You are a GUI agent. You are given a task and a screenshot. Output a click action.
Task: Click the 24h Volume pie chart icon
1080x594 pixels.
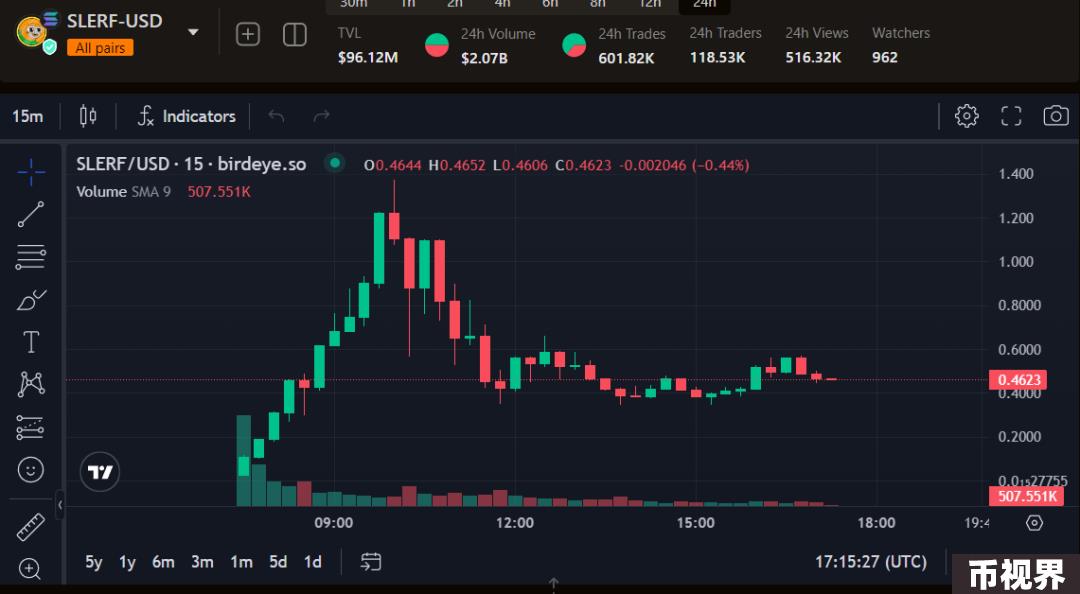tap(437, 45)
